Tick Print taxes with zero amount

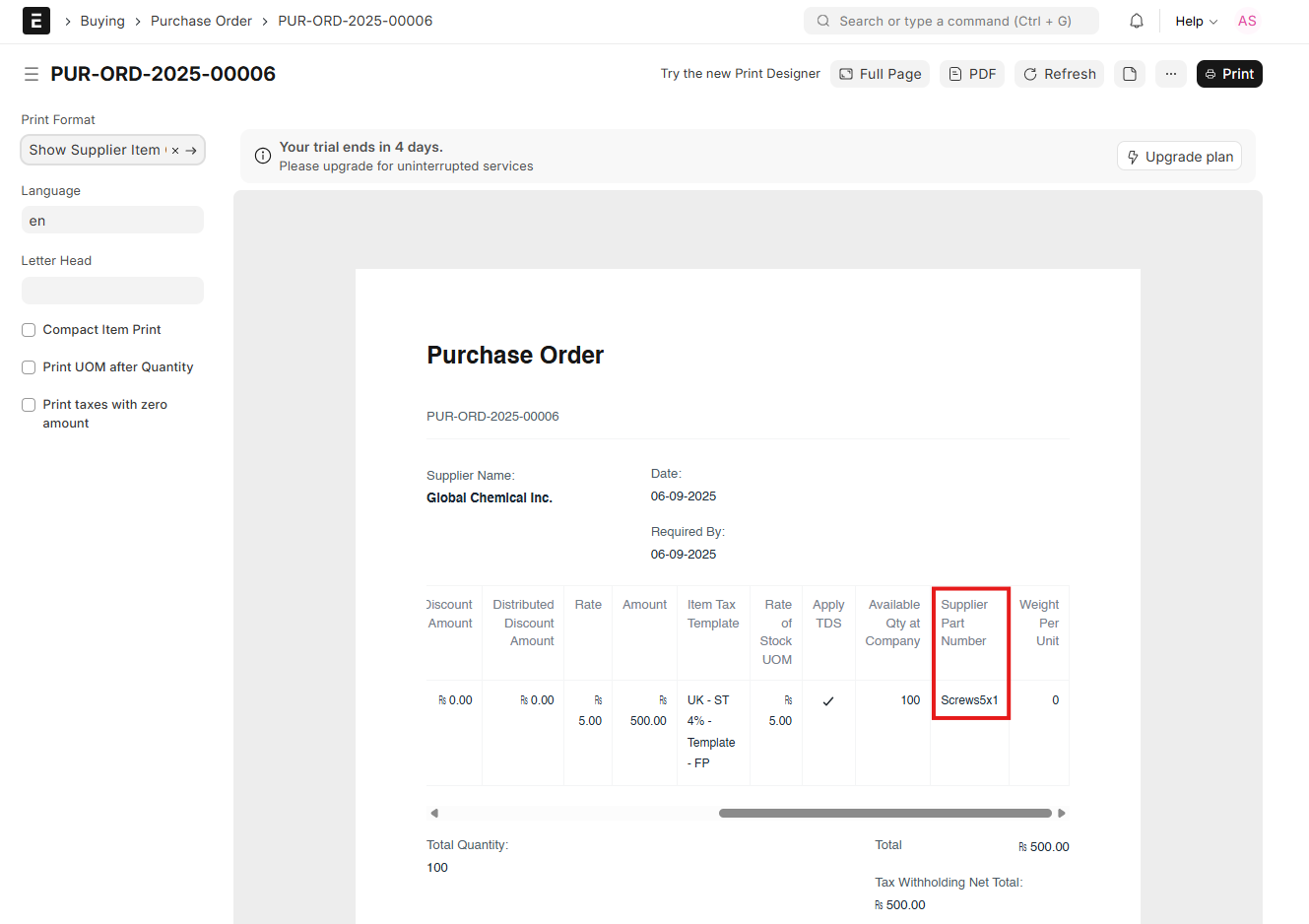click(29, 405)
